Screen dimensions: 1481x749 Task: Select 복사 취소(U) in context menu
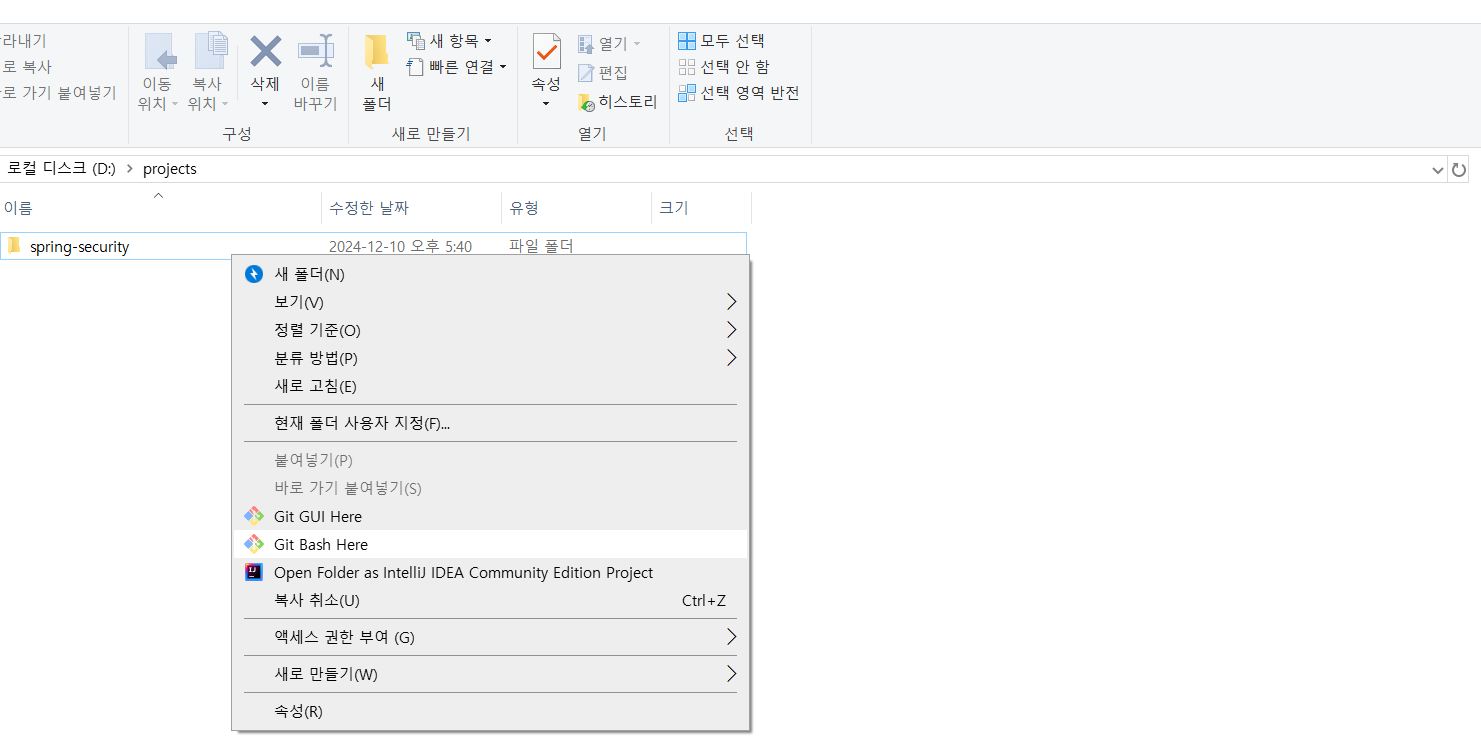490,600
